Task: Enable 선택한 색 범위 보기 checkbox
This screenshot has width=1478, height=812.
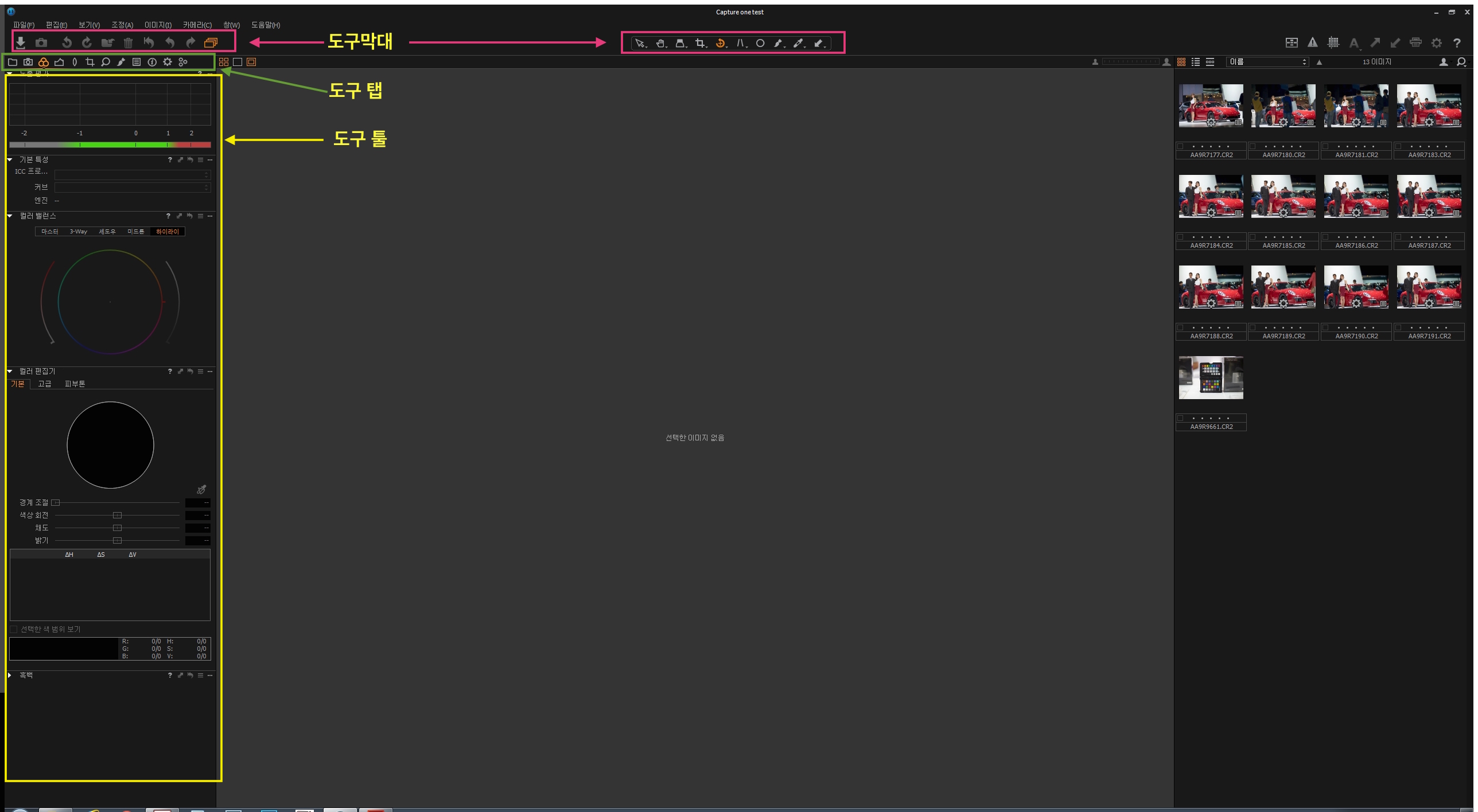Action: [x=14, y=629]
